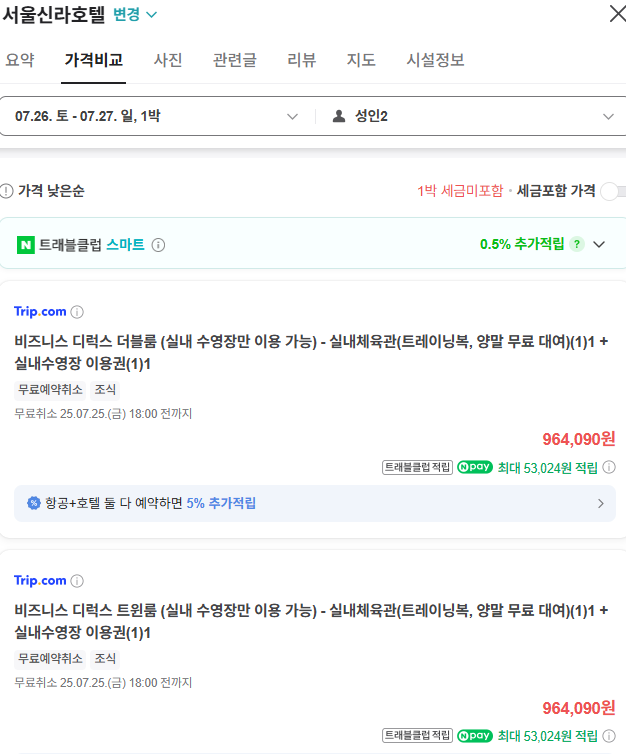Image resolution: width=626 pixels, height=754 pixels.
Task: Close the hotel detail panel with X
Action: [x=617, y=14]
